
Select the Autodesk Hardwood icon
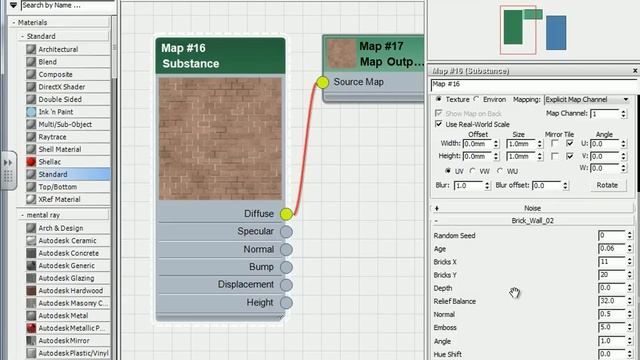31,291
